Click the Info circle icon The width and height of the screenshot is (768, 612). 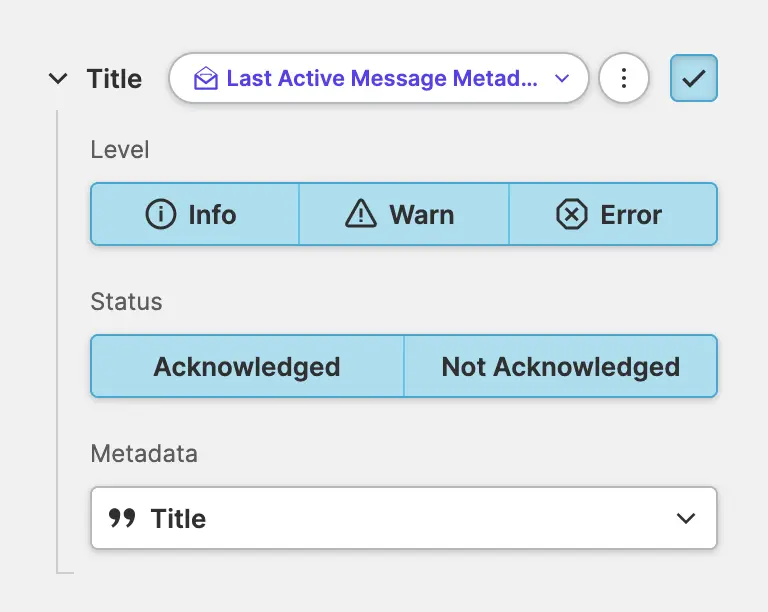pyautogui.click(x=161, y=214)
